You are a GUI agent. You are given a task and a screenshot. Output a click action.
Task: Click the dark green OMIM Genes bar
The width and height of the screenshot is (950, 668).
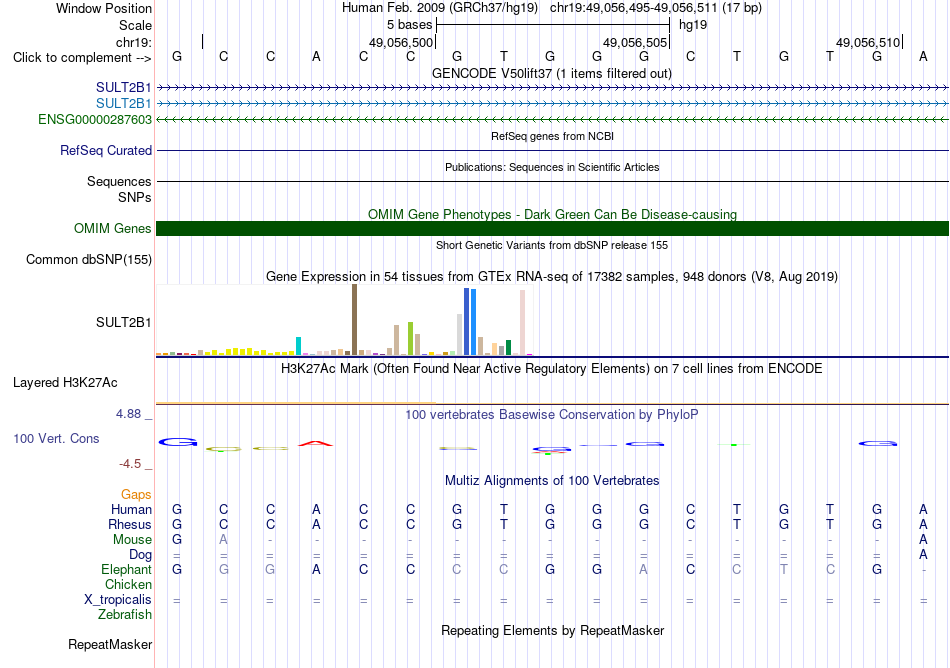tap(552, 228)
